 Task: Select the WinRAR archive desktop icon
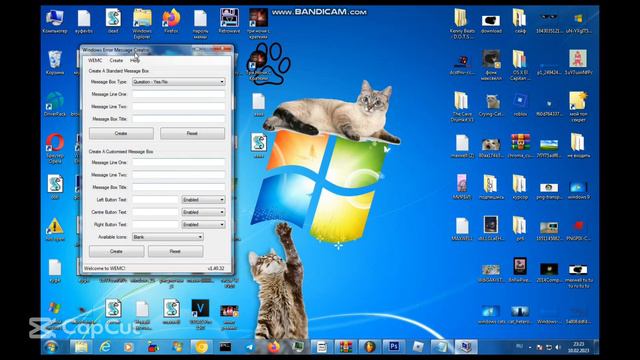click(520, 146)
